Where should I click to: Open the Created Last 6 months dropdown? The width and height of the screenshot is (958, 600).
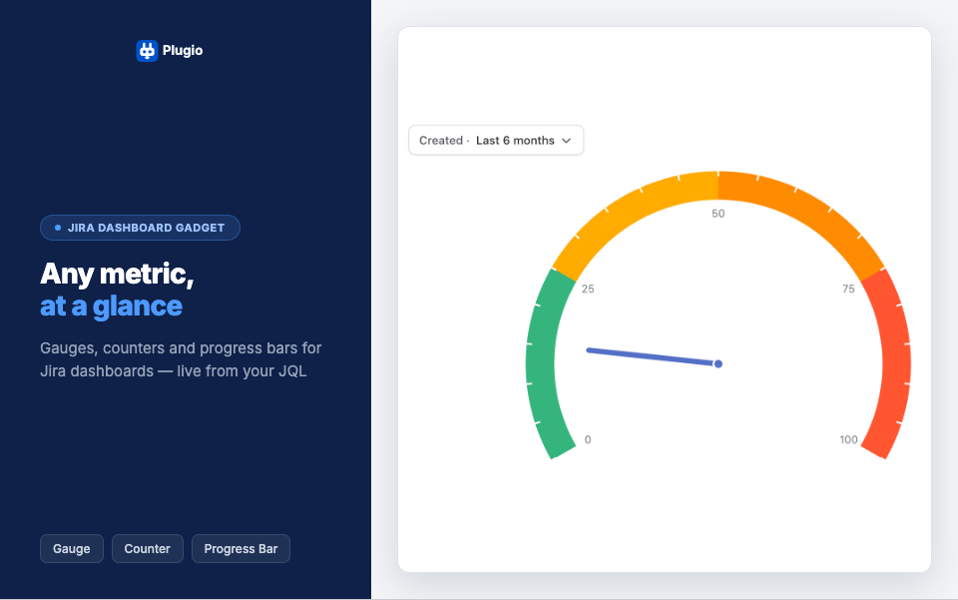click(495, 141)
